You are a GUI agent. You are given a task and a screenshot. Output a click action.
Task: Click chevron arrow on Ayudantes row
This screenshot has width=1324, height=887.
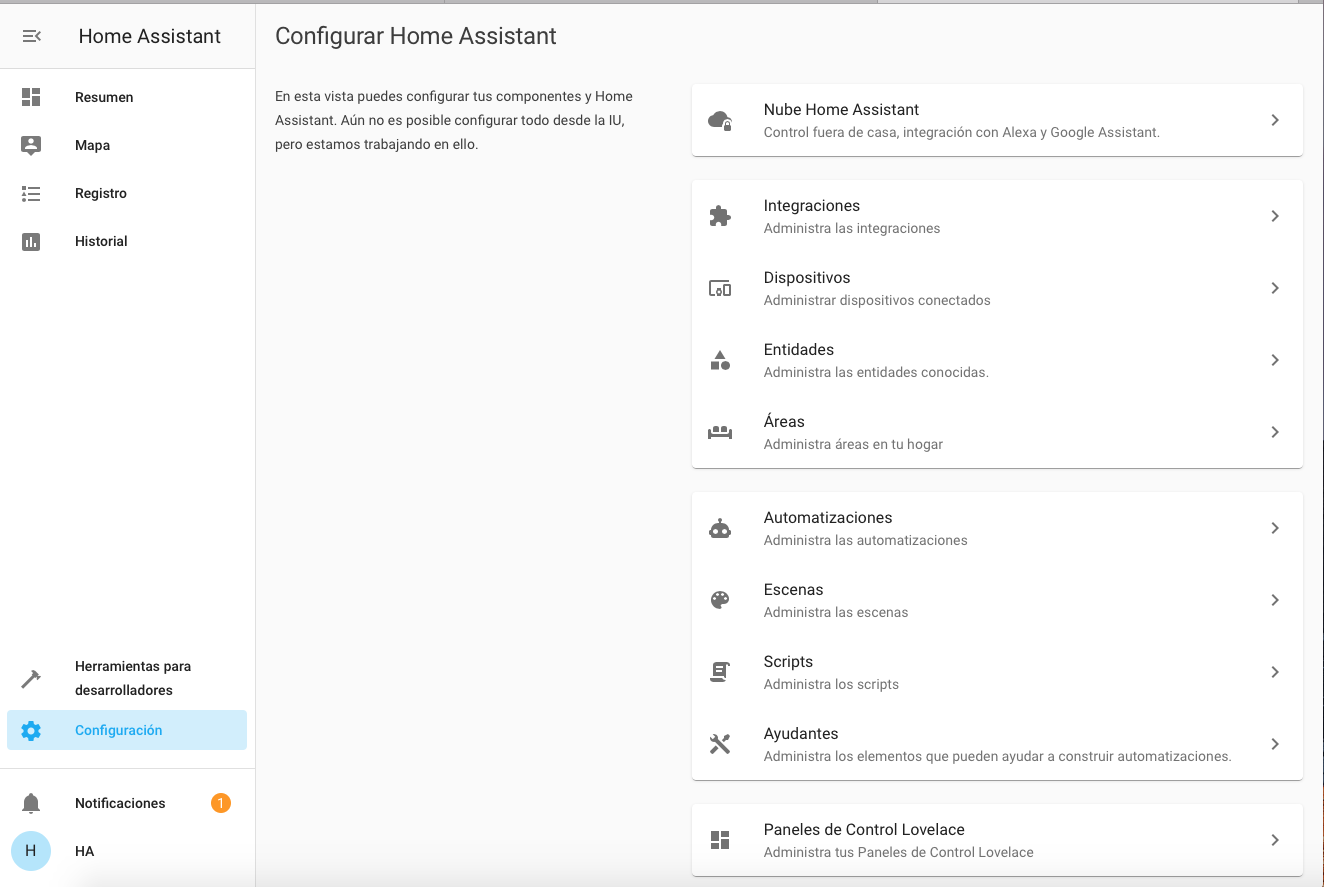pyautogui.click(x=1275, y=744)
